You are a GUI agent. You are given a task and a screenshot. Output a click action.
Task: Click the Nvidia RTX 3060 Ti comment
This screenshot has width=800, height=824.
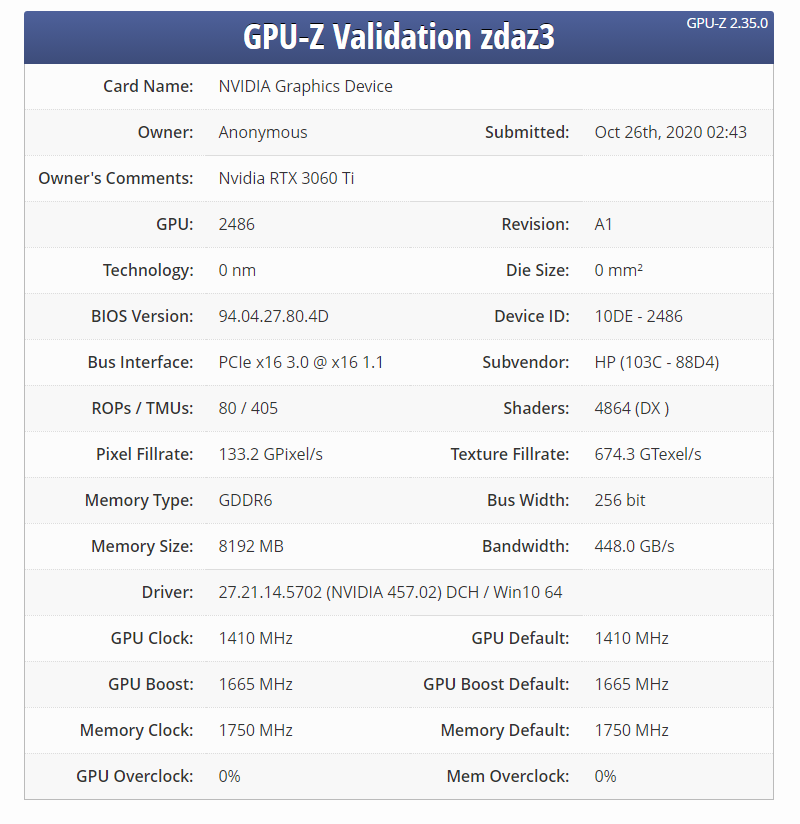click(286, 178)
